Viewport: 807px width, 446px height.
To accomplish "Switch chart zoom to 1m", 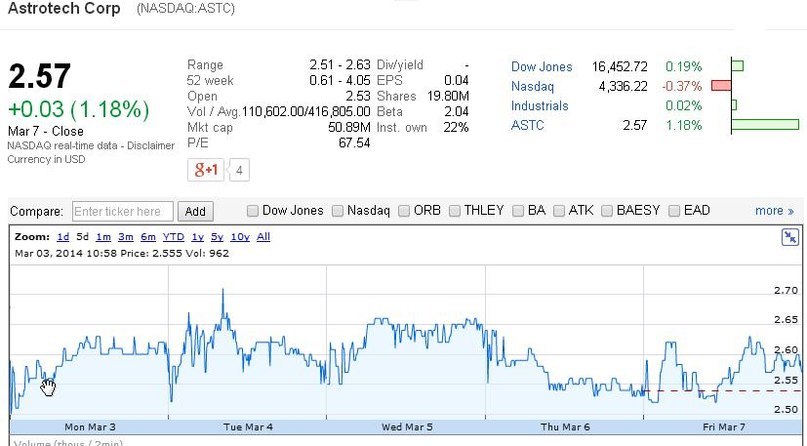I will 103,237.
